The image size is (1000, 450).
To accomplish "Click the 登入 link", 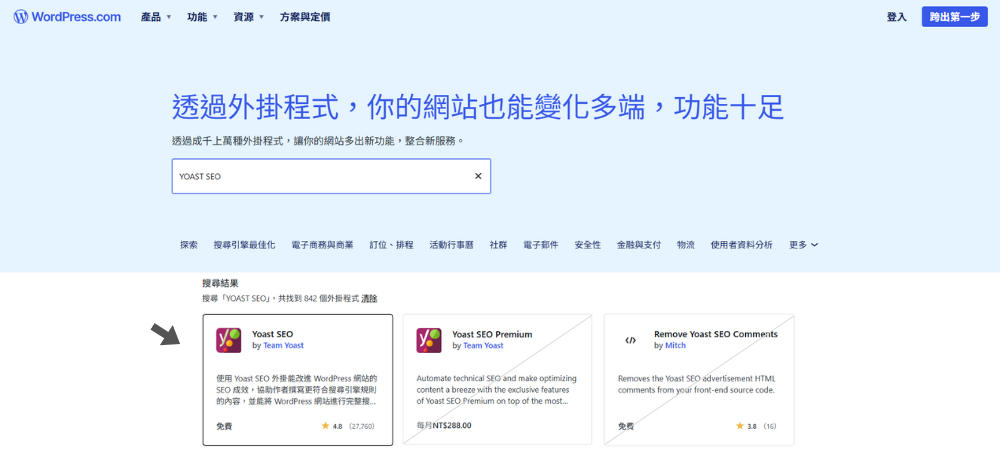I will click(x=896, y=17).
